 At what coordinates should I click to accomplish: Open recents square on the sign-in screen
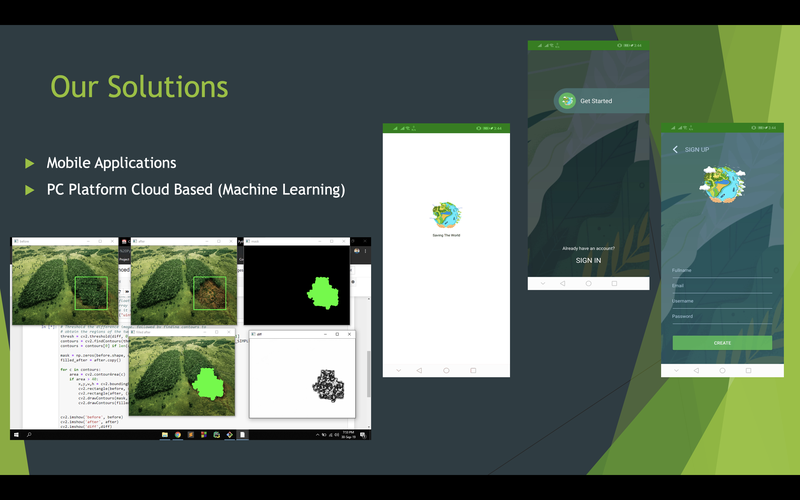(x=614, y=284)
